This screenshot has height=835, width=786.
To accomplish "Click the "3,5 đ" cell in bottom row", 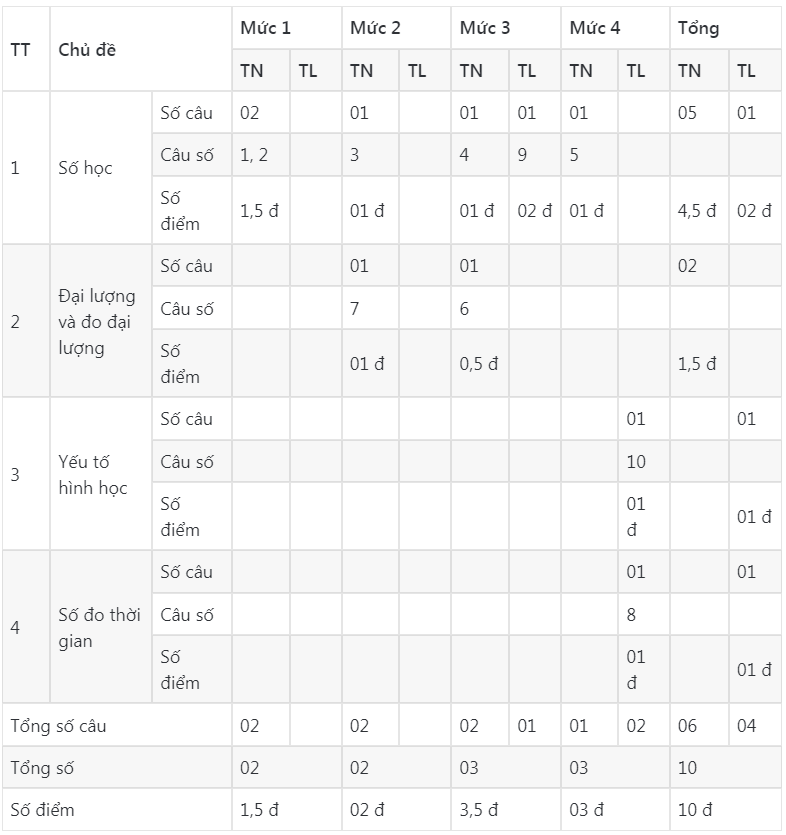I will 505,809.
